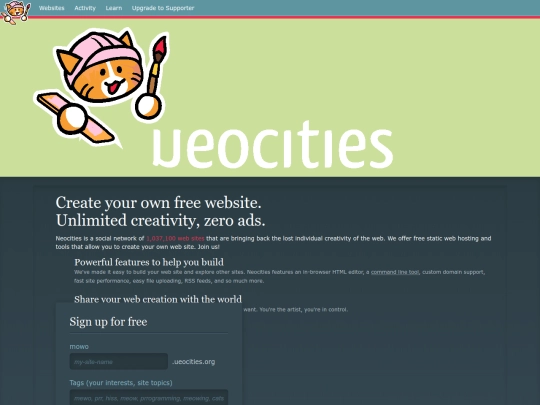The height and width of the screenshot is (405, 540).
Task: Click the white Neocities wordmark logo
Action: [273, 146]
